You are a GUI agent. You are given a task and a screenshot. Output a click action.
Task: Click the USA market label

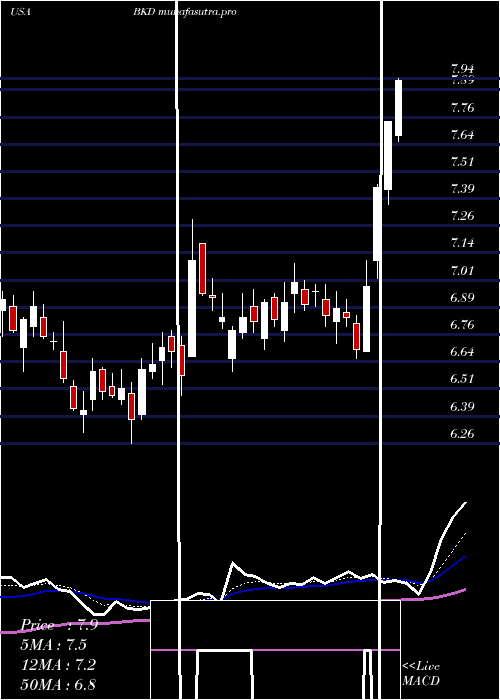[x=20, y=12]
